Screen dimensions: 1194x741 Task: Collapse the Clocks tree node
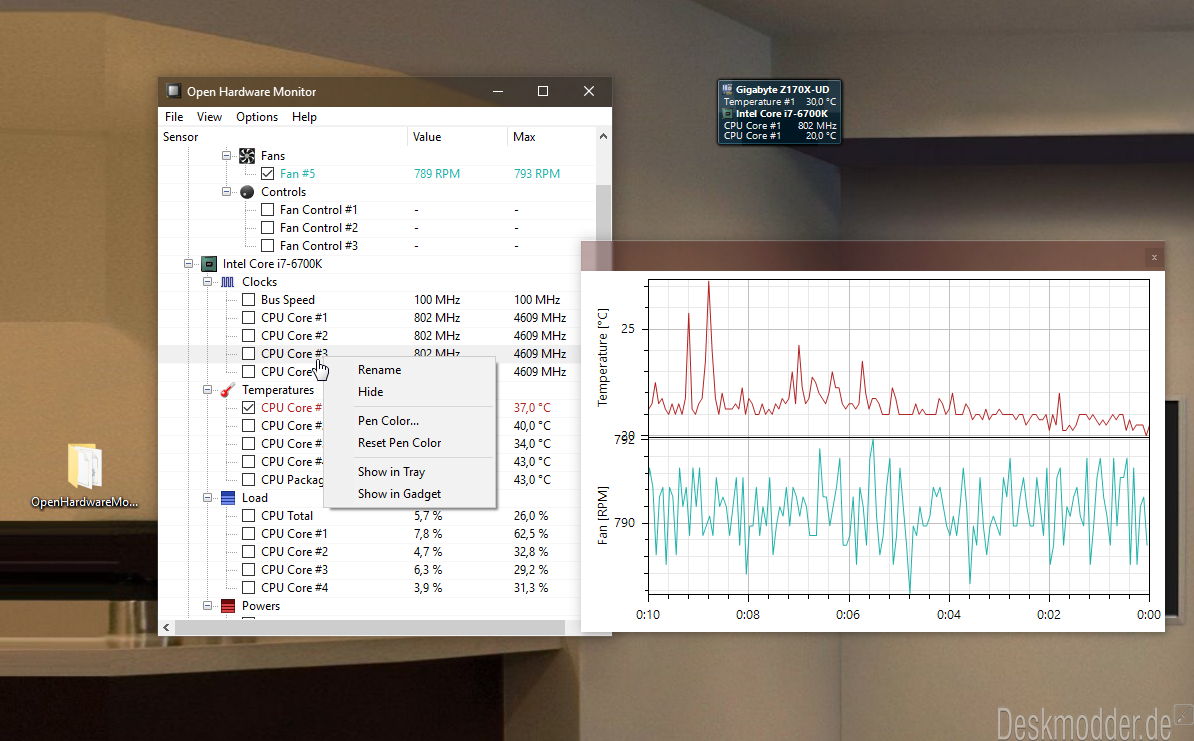207,282
